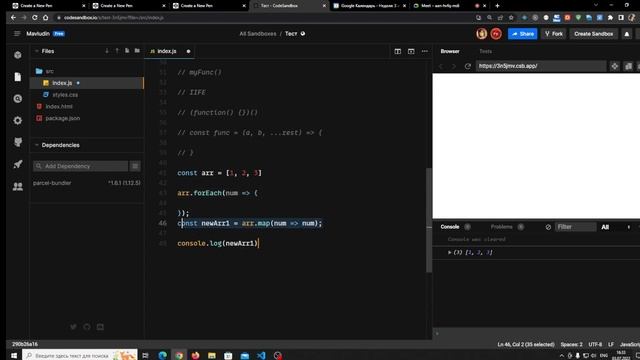Go forward in the preview browser
Image resolution: width=640 pixels, height=360 pixels.
coord(453,66)
